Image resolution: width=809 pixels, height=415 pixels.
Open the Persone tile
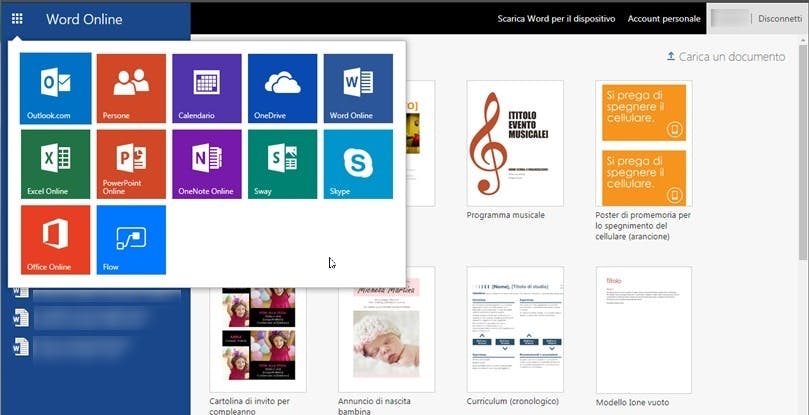click(131, 88)
